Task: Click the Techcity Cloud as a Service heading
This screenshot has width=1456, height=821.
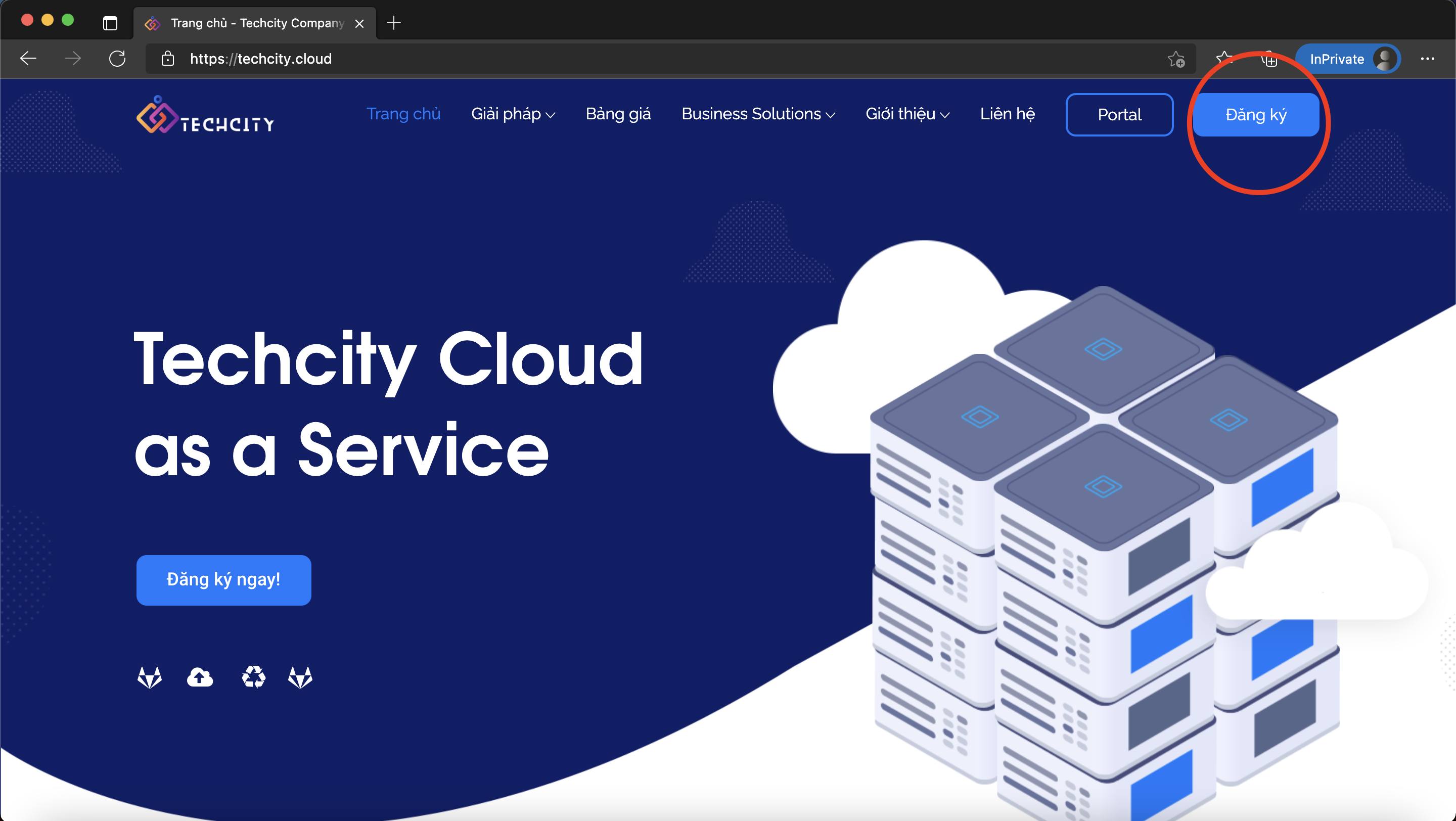Action: click(x=389, y=404)
